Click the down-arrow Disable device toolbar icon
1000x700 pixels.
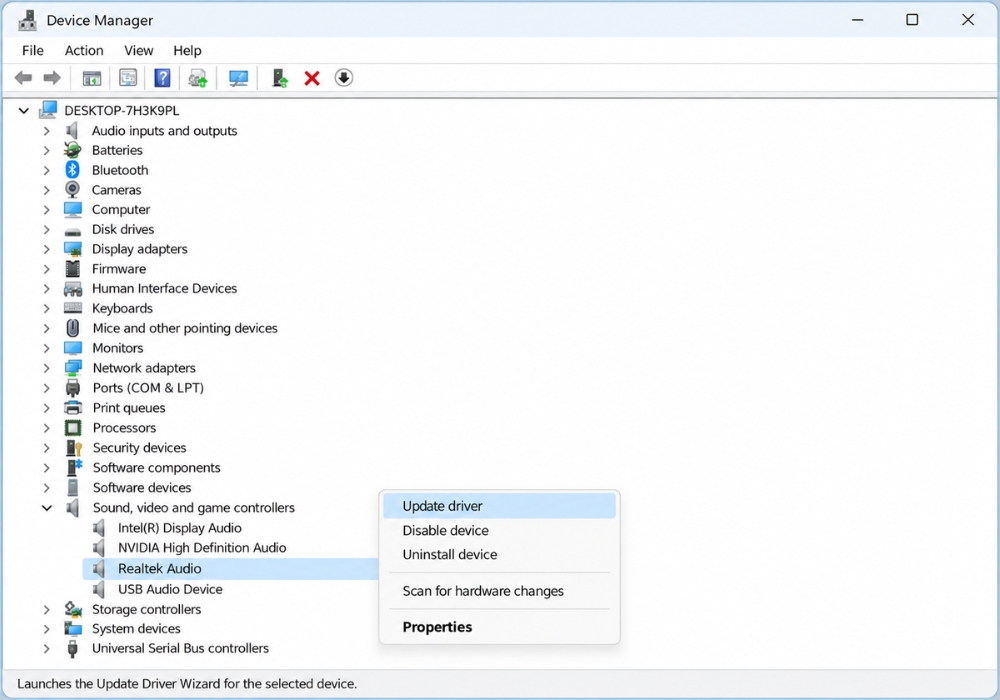[344, 78]
